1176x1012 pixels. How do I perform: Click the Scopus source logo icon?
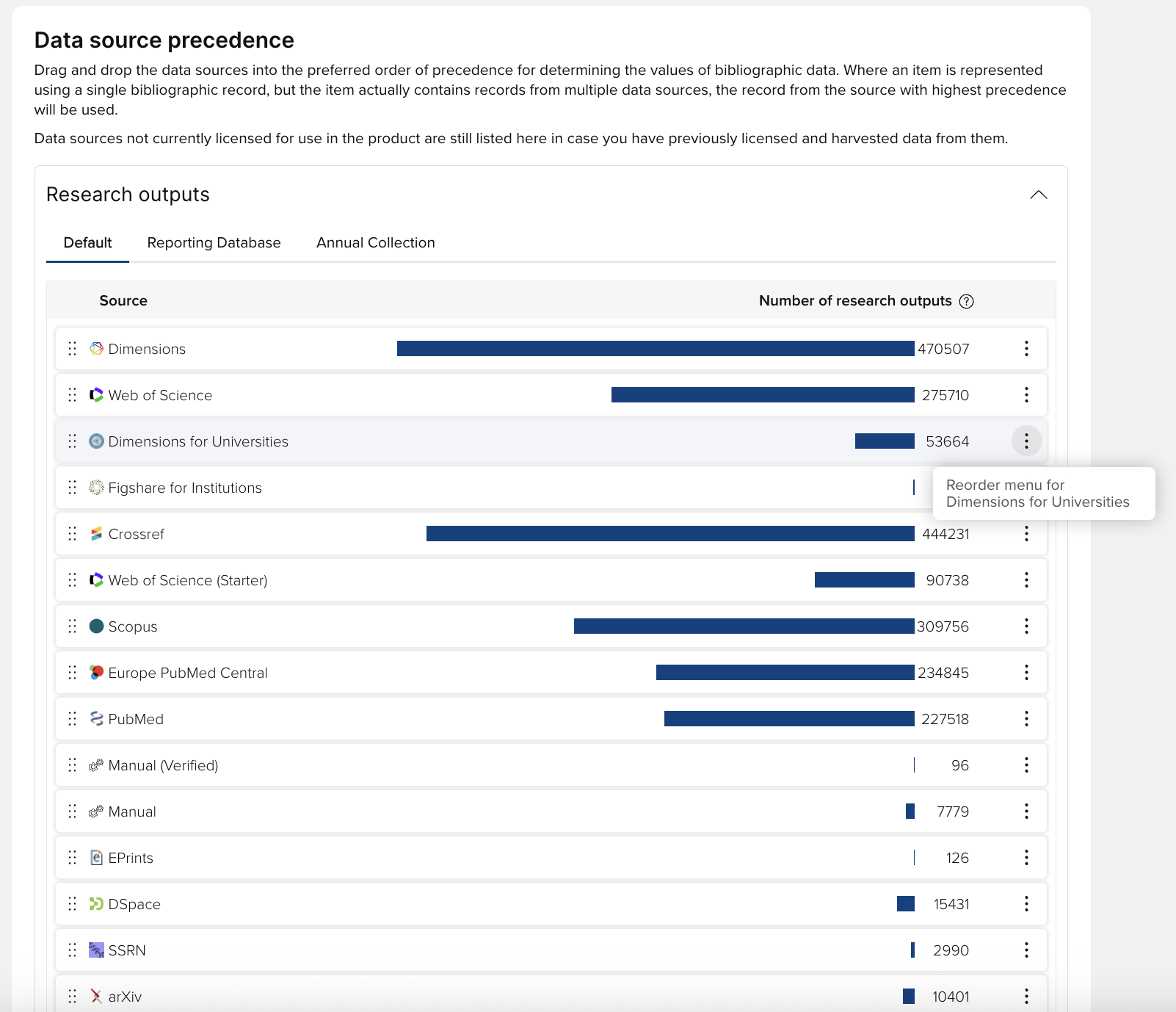click(96, 626)
